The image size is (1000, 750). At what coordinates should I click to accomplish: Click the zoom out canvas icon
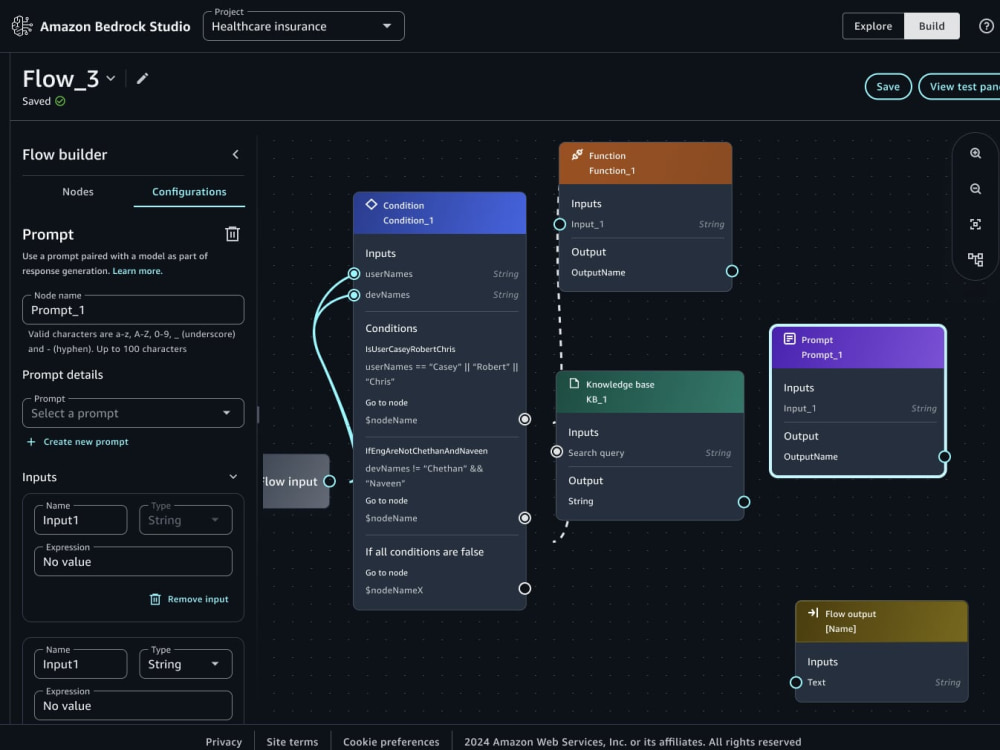coord(975,189)
